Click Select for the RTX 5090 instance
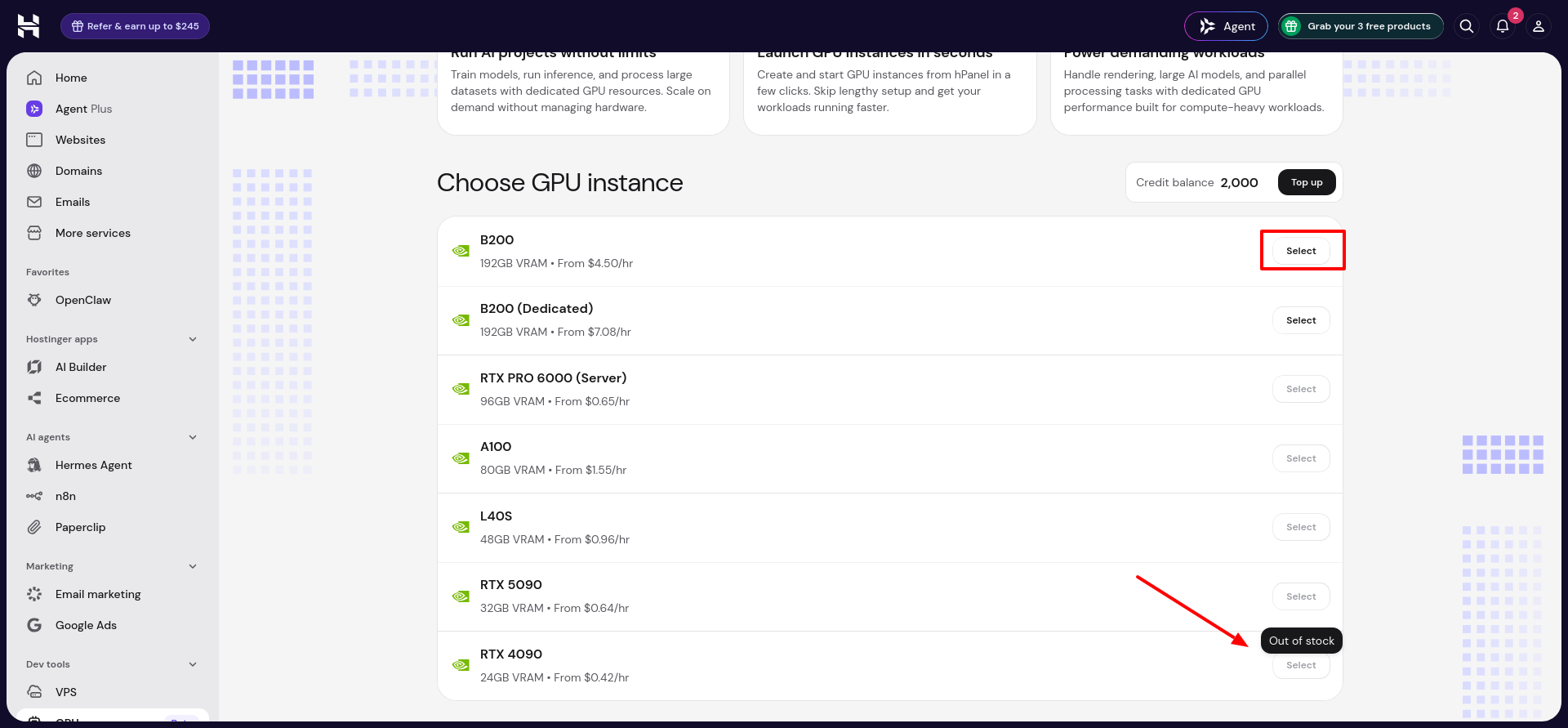The height and width of the screenshot is (728, 1568). click(1301, 596)
